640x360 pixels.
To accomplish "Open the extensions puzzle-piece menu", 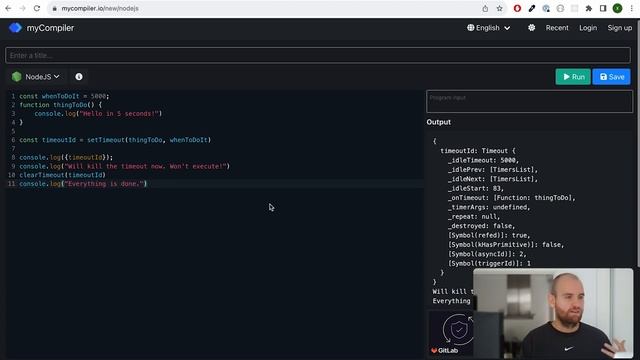I will 589,8.
